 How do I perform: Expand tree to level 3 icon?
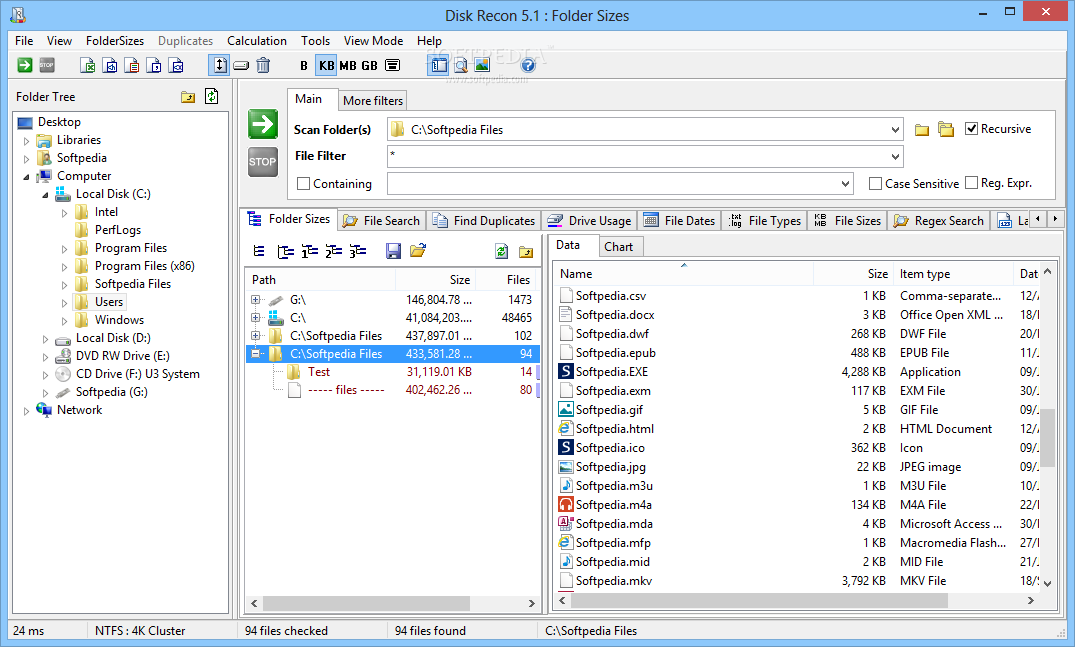357,251
